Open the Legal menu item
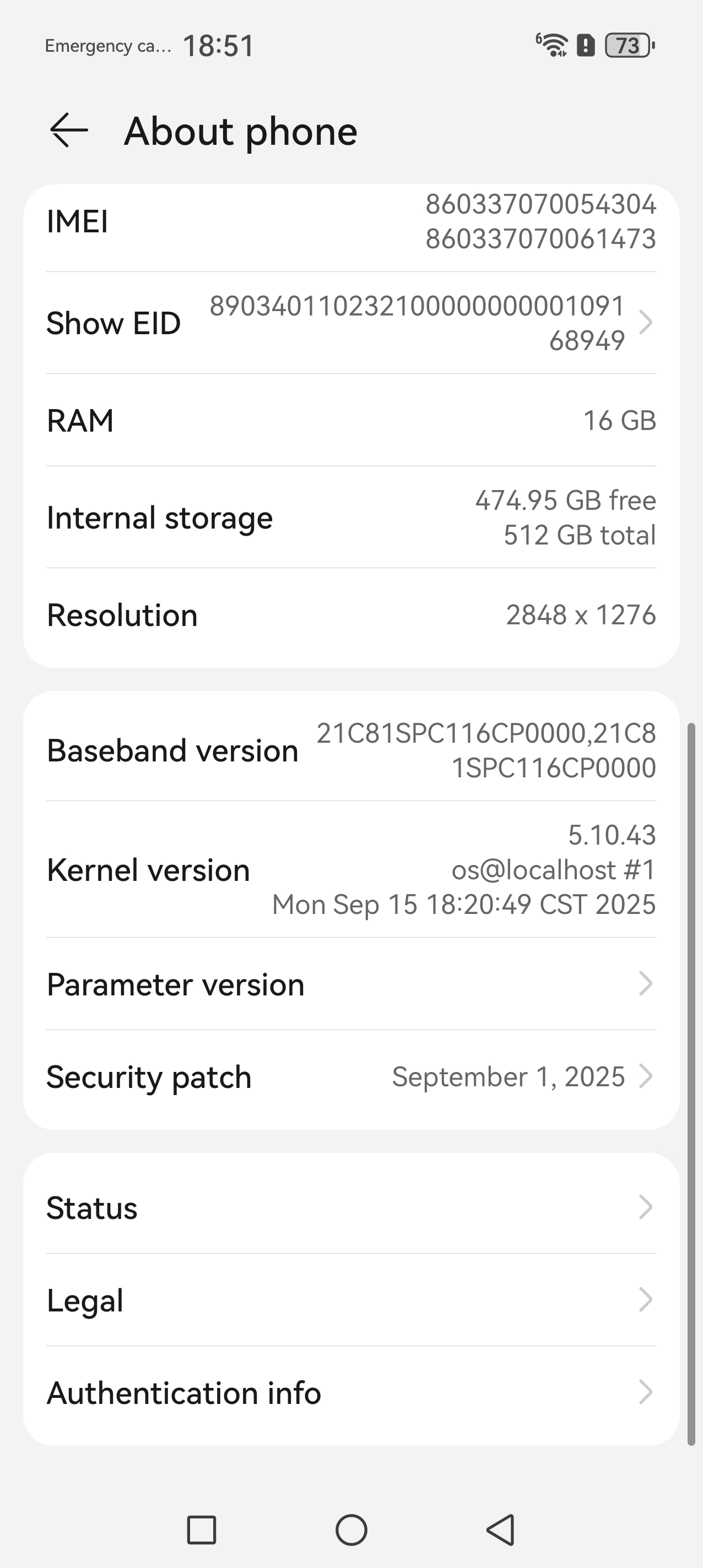The width and height of the screenshot is (703, 1568). tap(351, 1300)
